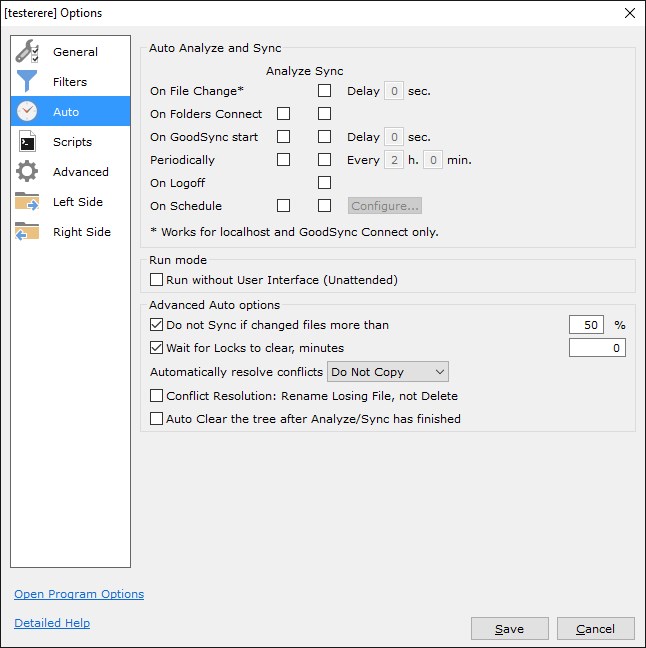646x648 pixels.
Task: Select the Filters funnel icon
Action: (27, 82)
